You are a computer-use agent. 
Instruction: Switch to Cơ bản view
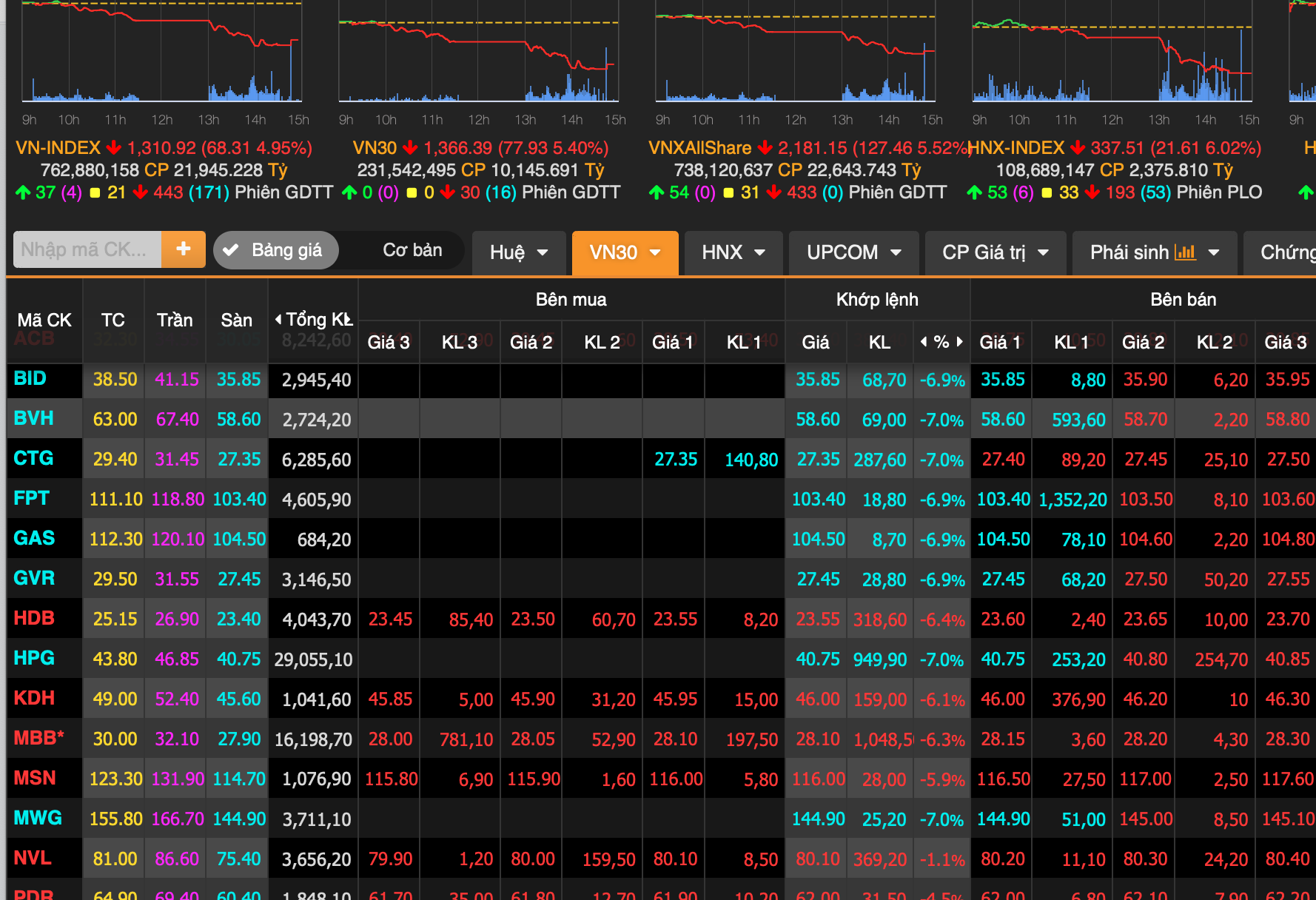tap(412, 250)
